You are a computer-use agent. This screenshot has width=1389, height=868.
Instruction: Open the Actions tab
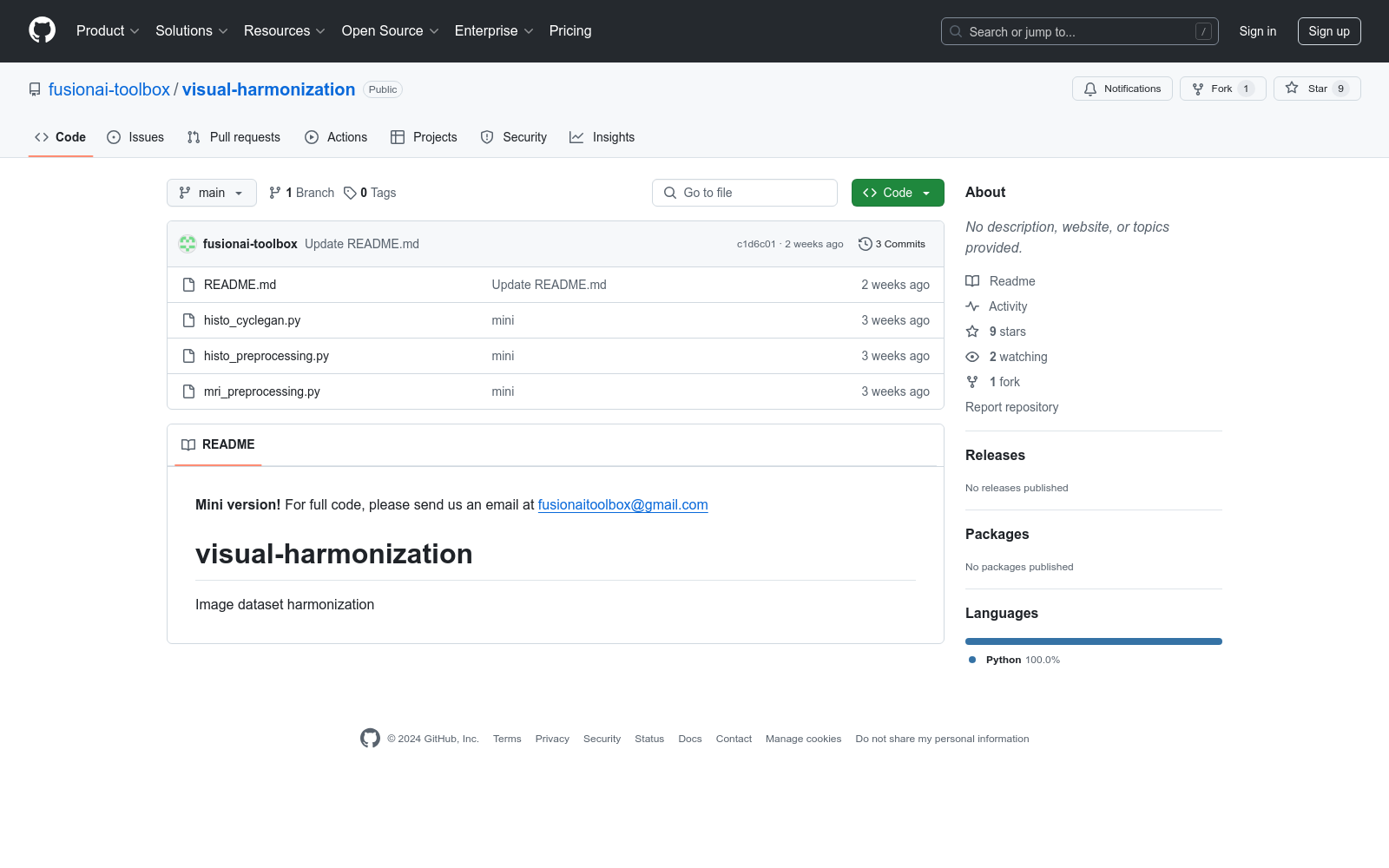point(336,137)
